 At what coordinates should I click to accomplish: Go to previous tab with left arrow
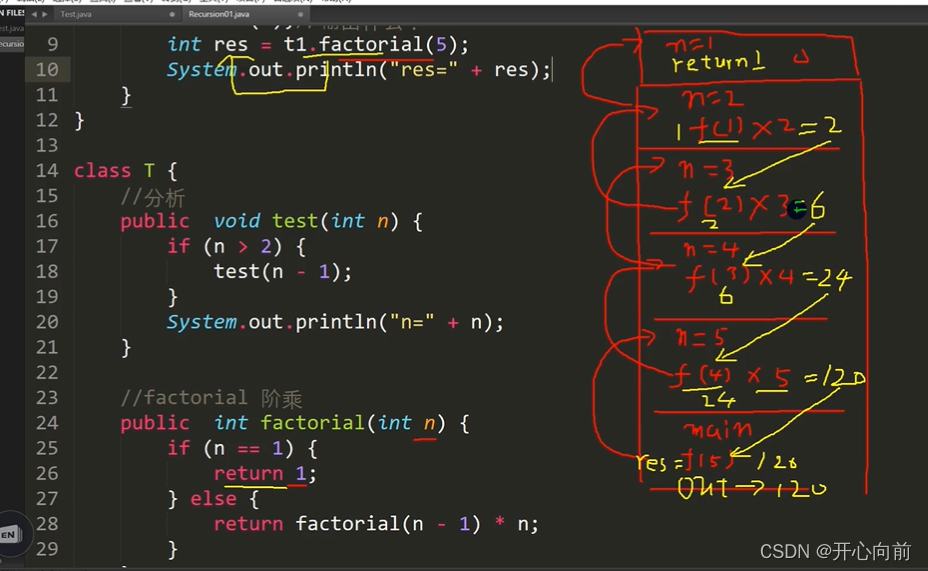(x=34, y=14)
